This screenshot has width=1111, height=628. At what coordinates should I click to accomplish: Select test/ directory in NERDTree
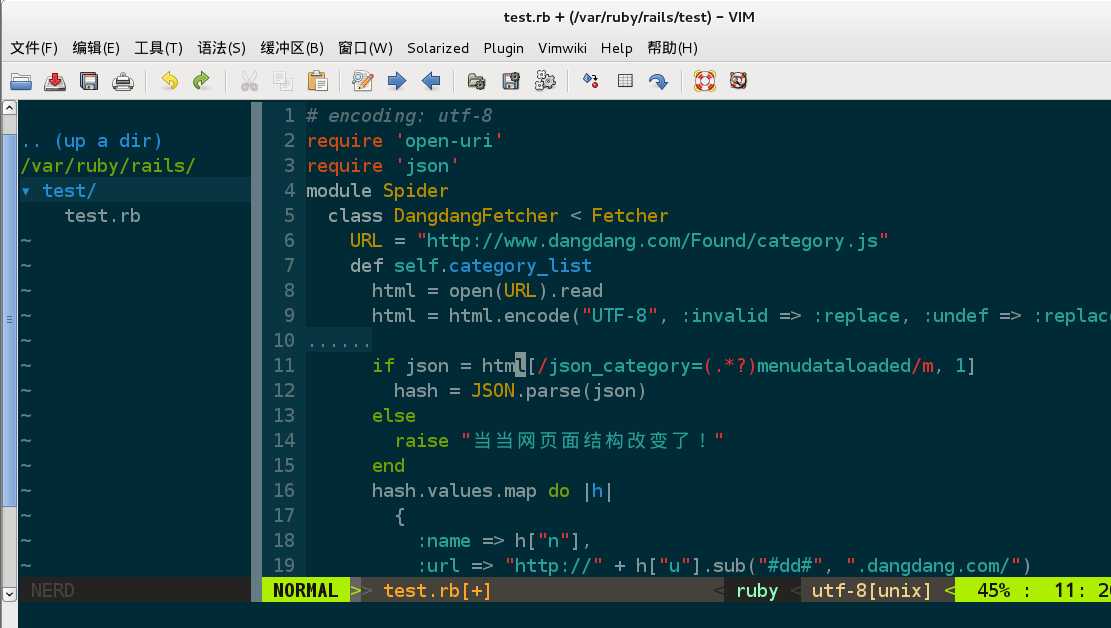tap(69, 191)
